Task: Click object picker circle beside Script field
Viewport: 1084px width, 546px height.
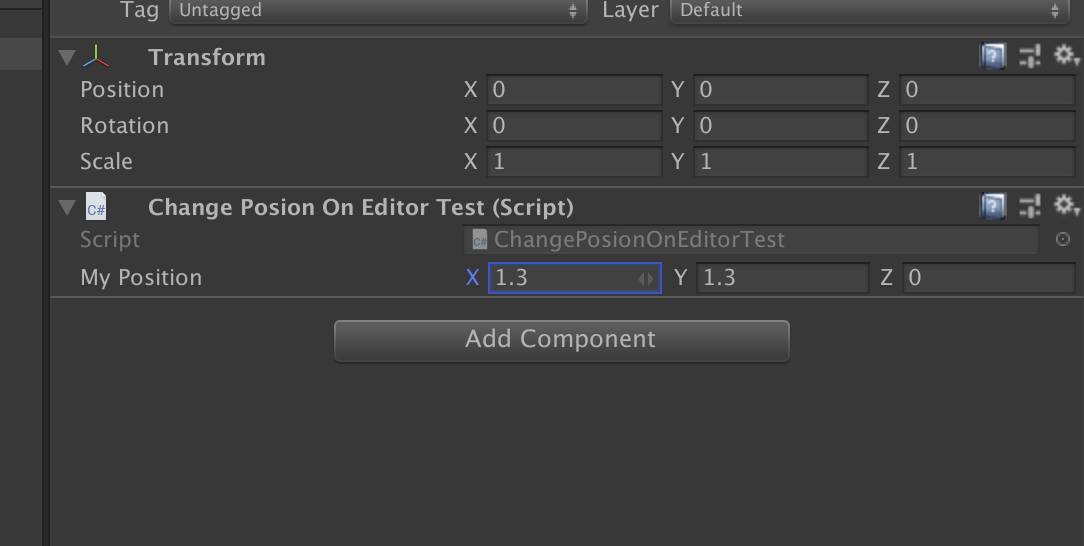Action: coord(1063,239)
